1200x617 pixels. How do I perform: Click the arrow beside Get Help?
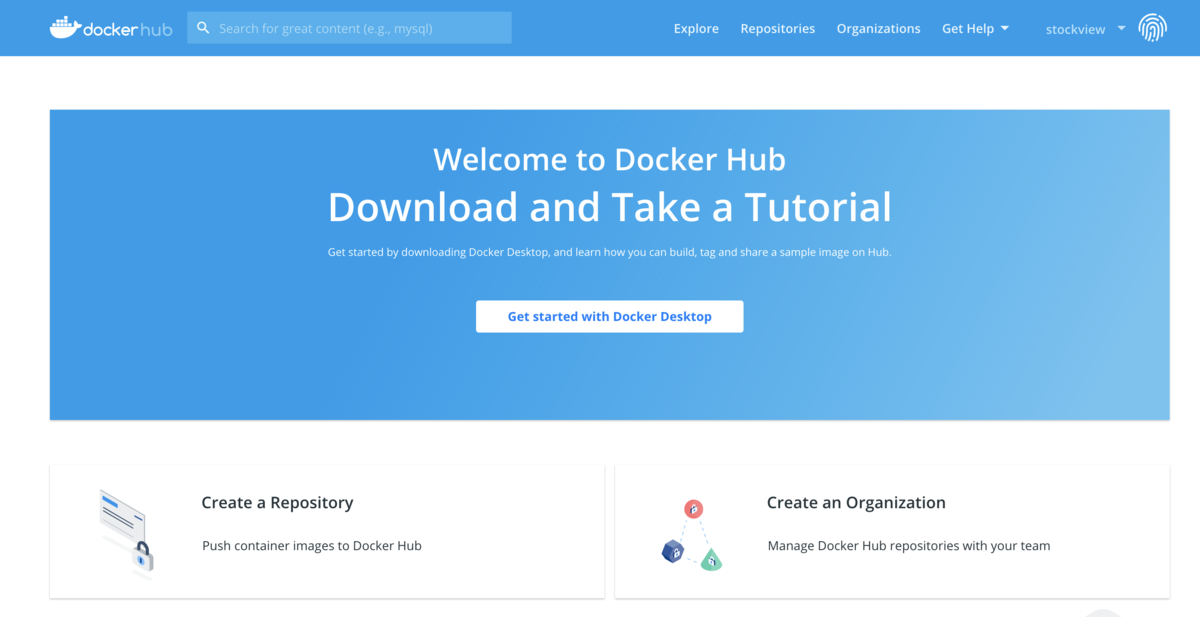[x=1005, y=29]
